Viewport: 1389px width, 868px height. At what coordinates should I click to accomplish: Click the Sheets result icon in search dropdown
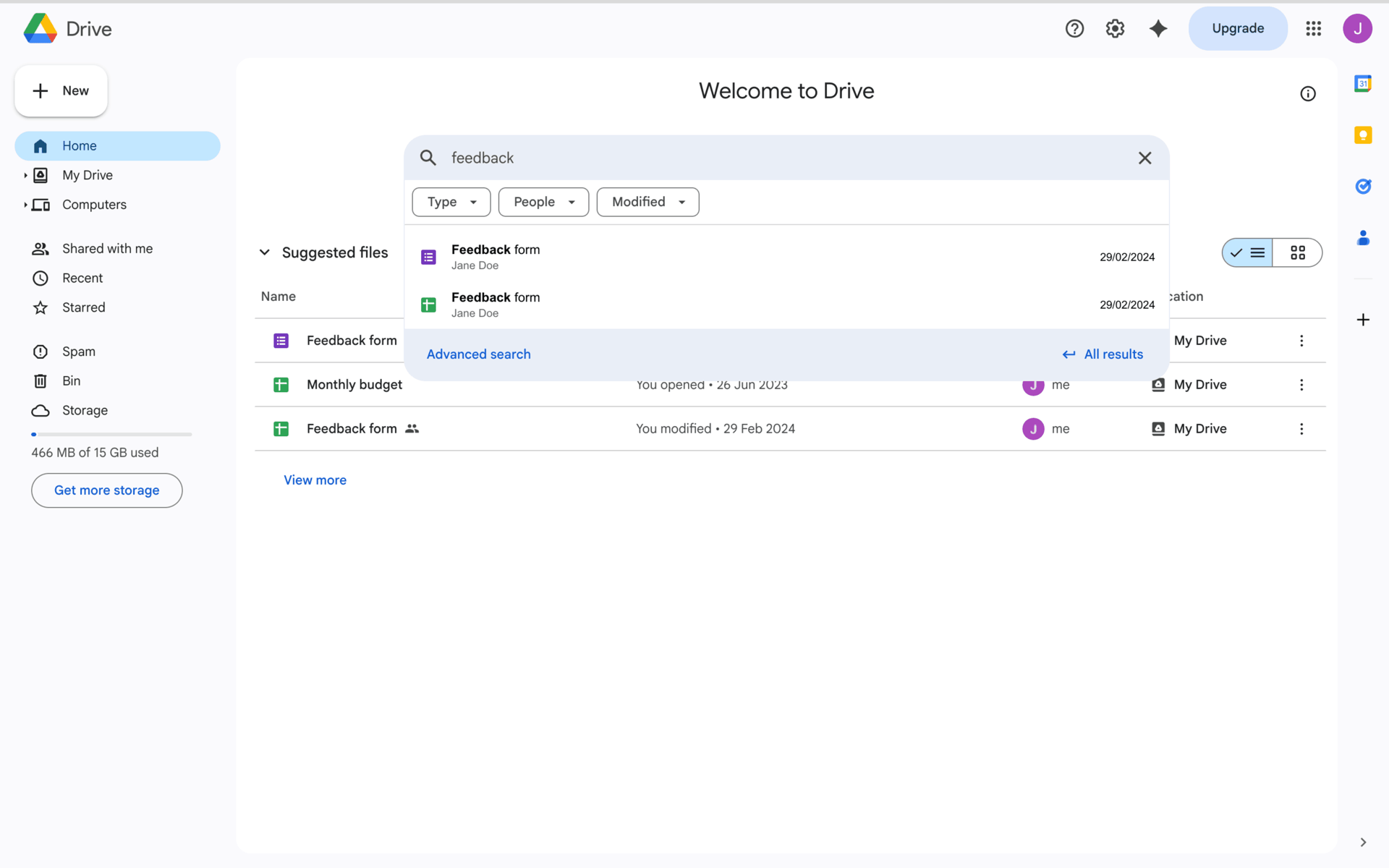(x=428, y=305)
